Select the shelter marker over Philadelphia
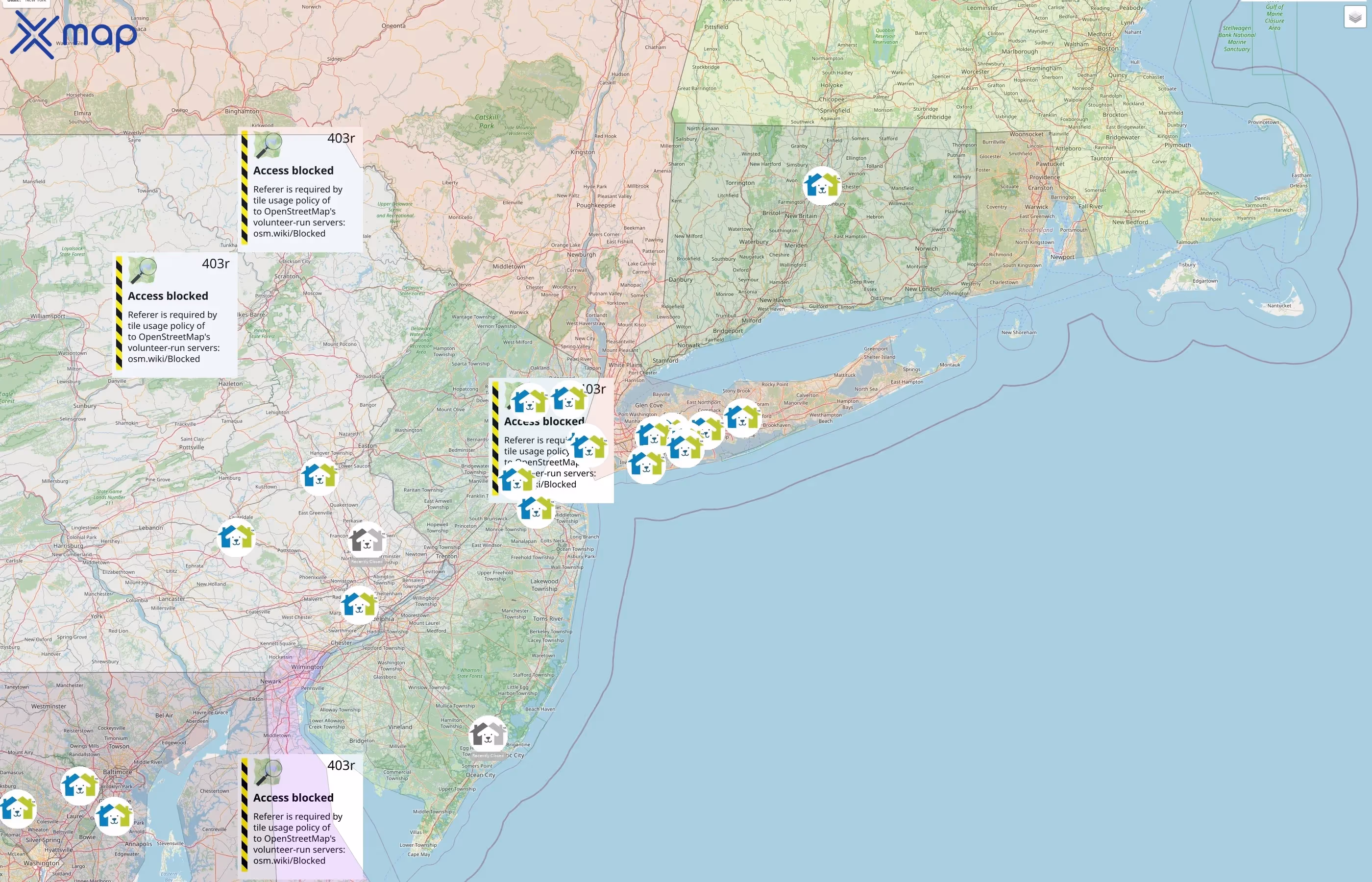Image resolution: width=1372 pixels, height=882 pixels. (x=359, y=605)
